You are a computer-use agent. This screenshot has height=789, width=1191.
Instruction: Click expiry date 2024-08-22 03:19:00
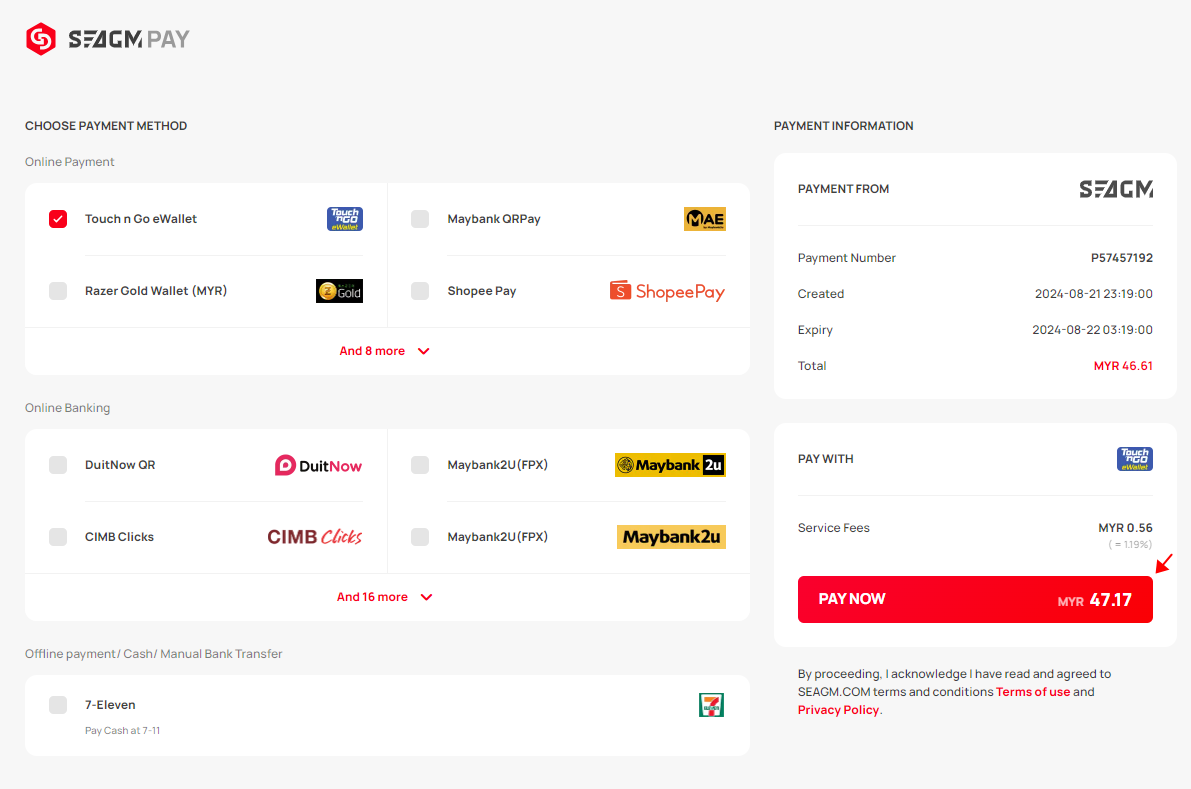click(x=1092, y=330)
